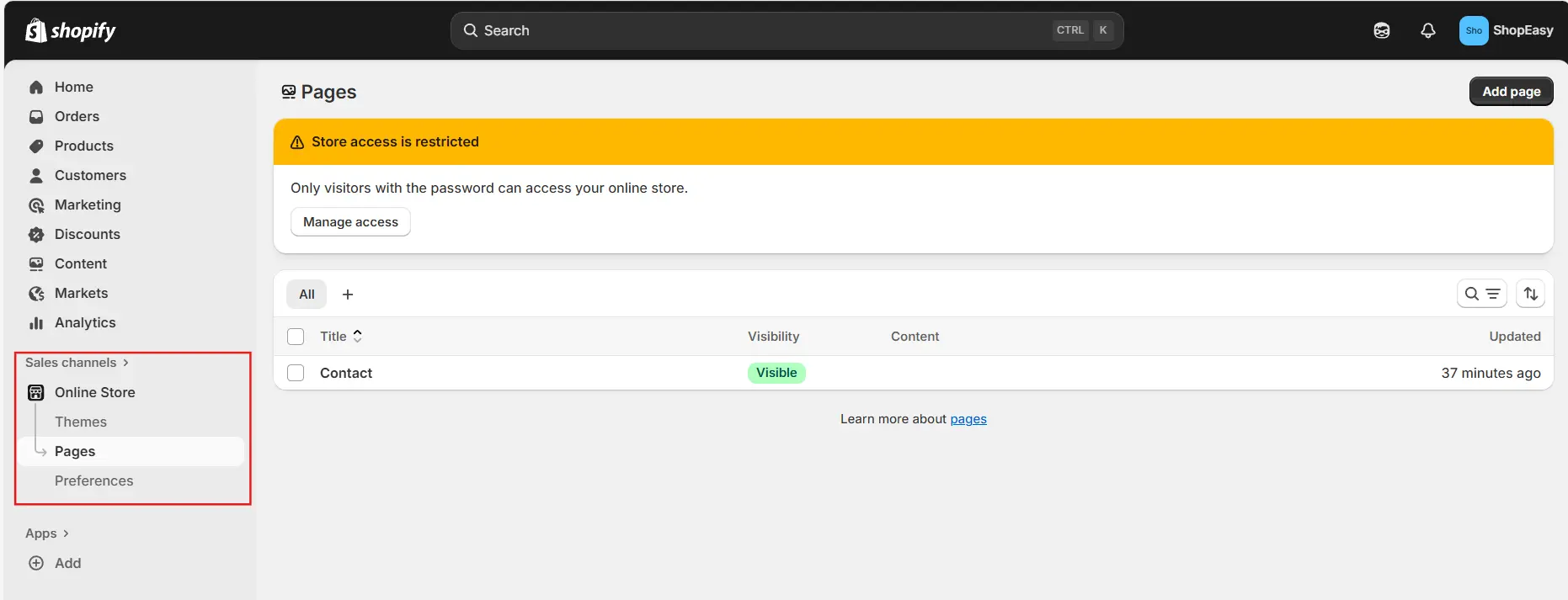The image size is (1568, 600).
Task: Select the All view tab
Action: tap(307, 295)
